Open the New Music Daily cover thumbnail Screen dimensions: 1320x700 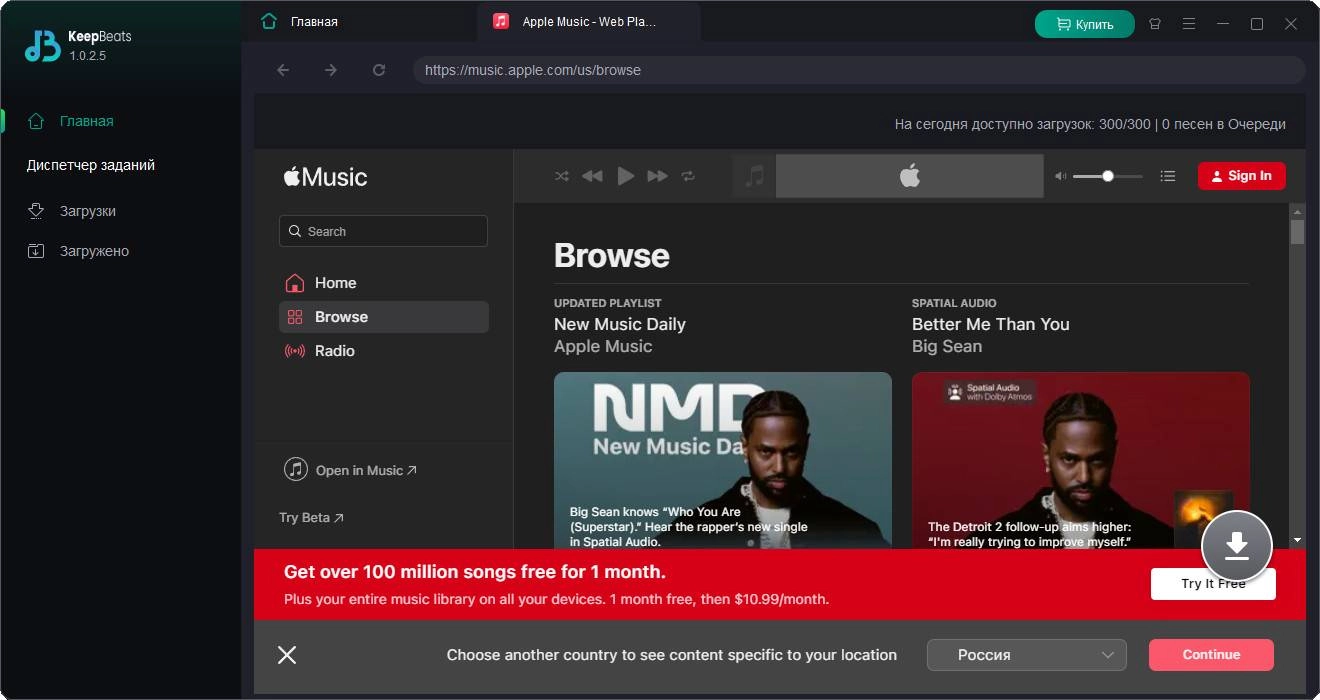pyautogui.click(x=723, y=460)
